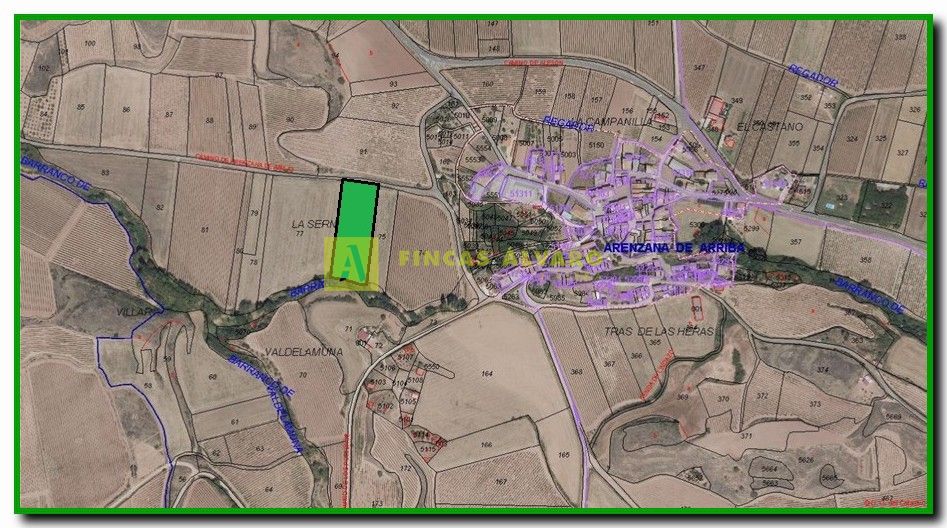Viewport: 947px width, 528px height.
Task: Click the LA SERNA area label
Action: 310,223
